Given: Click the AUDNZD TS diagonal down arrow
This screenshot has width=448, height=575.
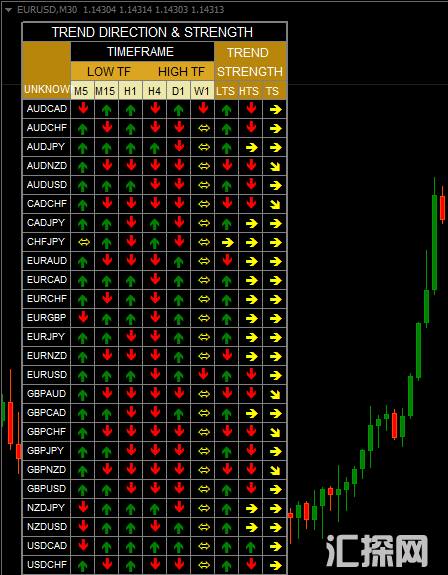Looking at the screenshot, I should pos(275,166).
